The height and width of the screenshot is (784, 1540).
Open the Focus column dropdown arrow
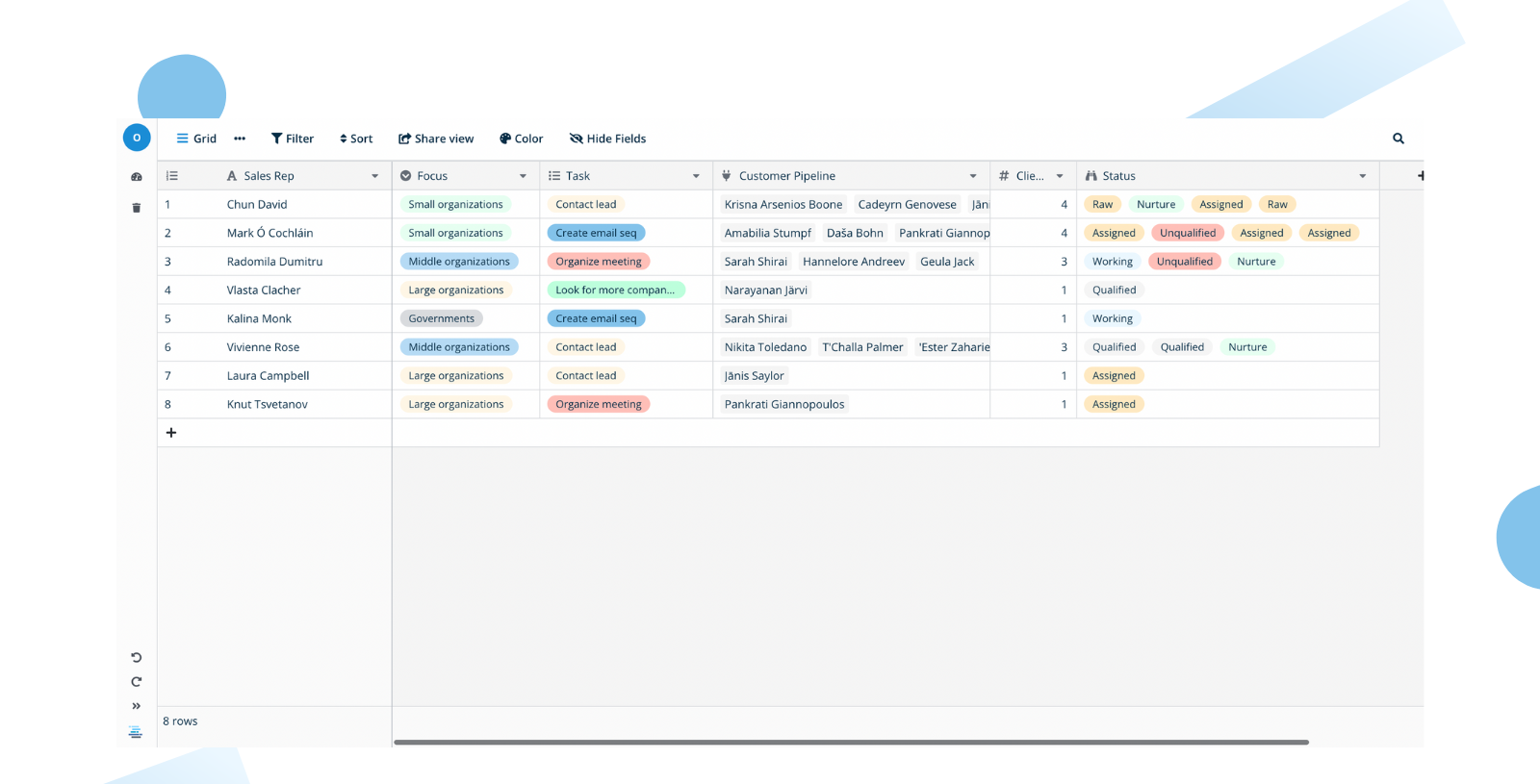(x=523, y=176)
